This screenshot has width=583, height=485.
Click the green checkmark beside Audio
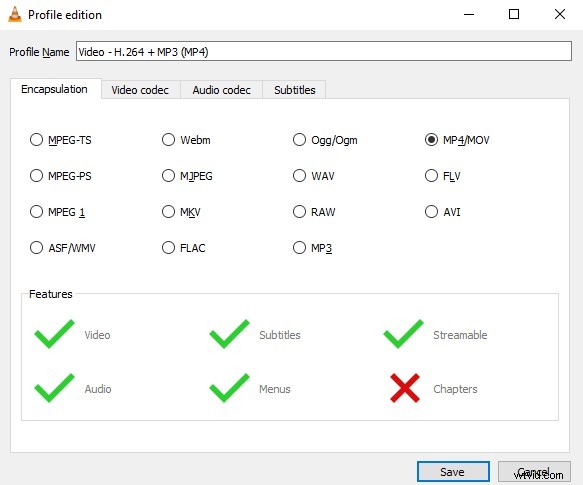click(54, 388)
